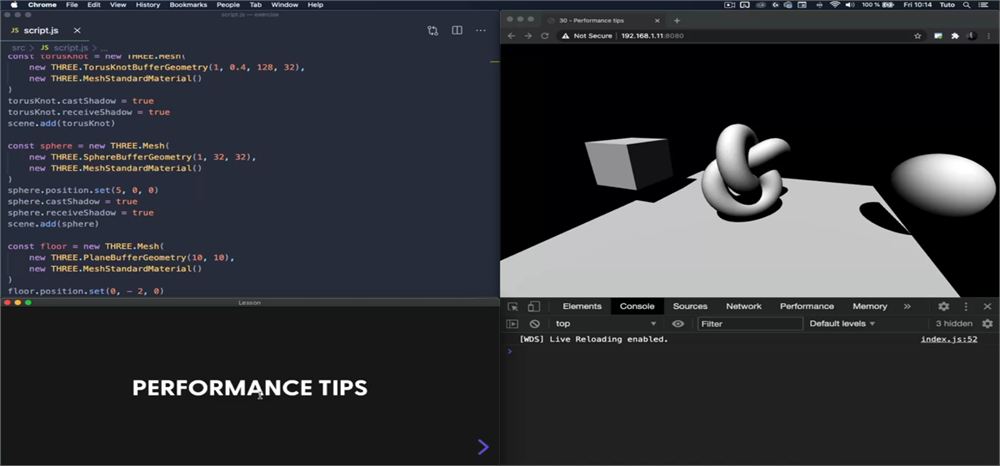Click the VS Code source control compare icon
Viewport: 1000px width, 466px height.
(x=433, y=31)
